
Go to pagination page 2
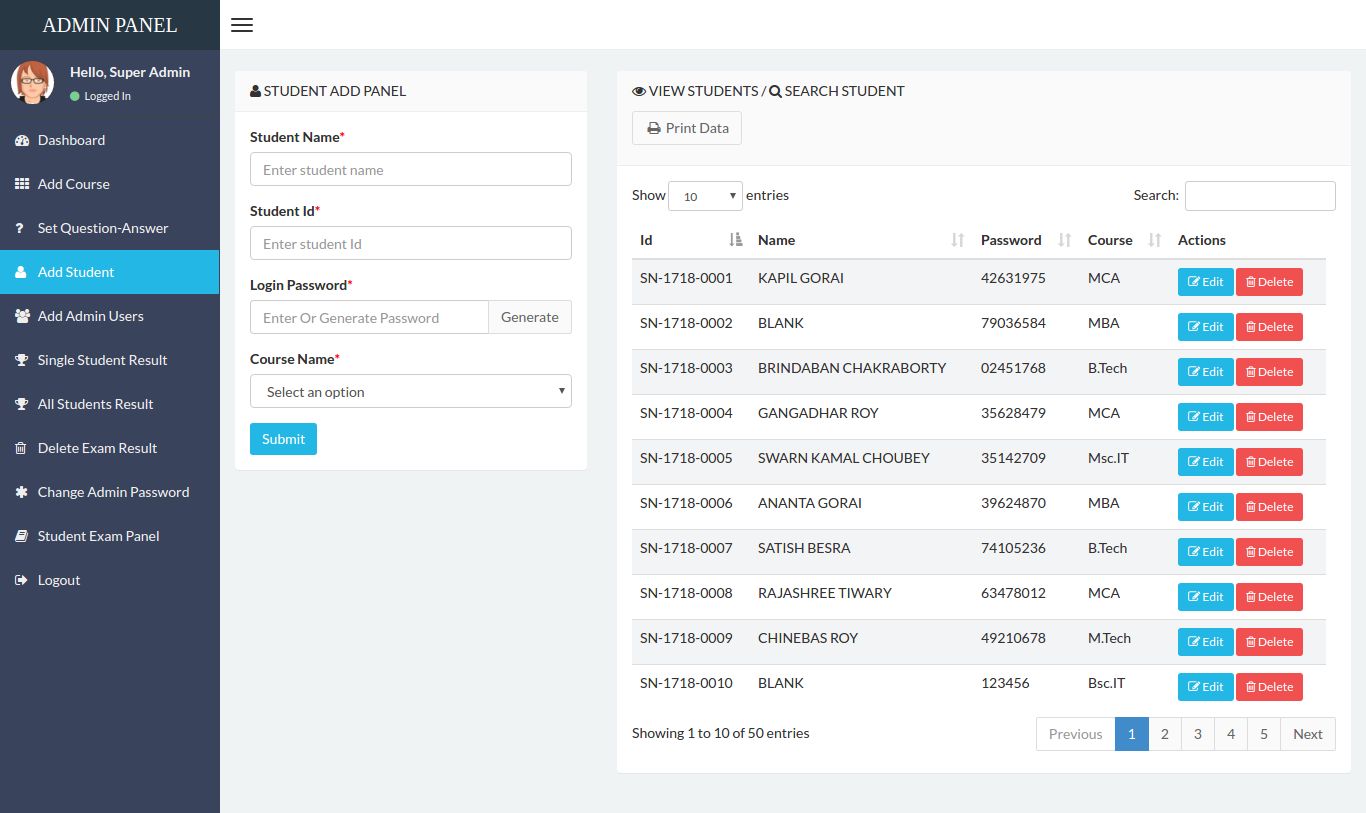click(1164, 734)
